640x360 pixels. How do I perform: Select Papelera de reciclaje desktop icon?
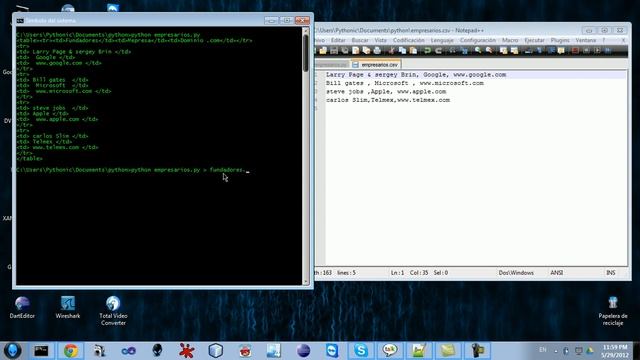[x=613, y=311]
